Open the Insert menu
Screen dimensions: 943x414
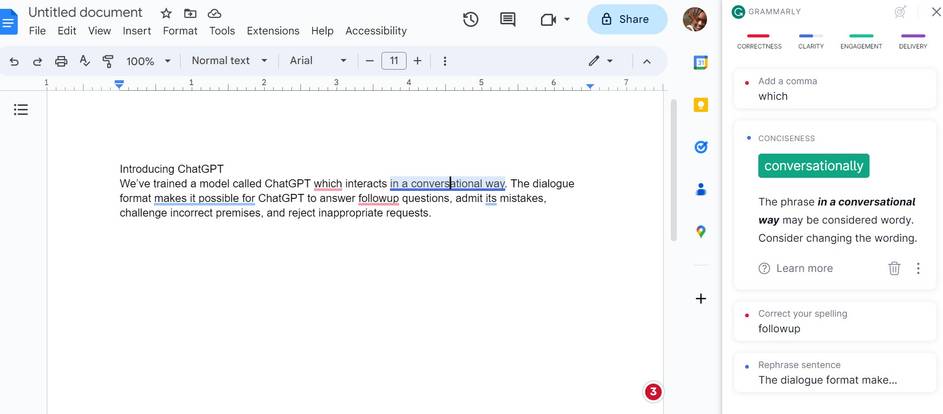click(136, 31)
